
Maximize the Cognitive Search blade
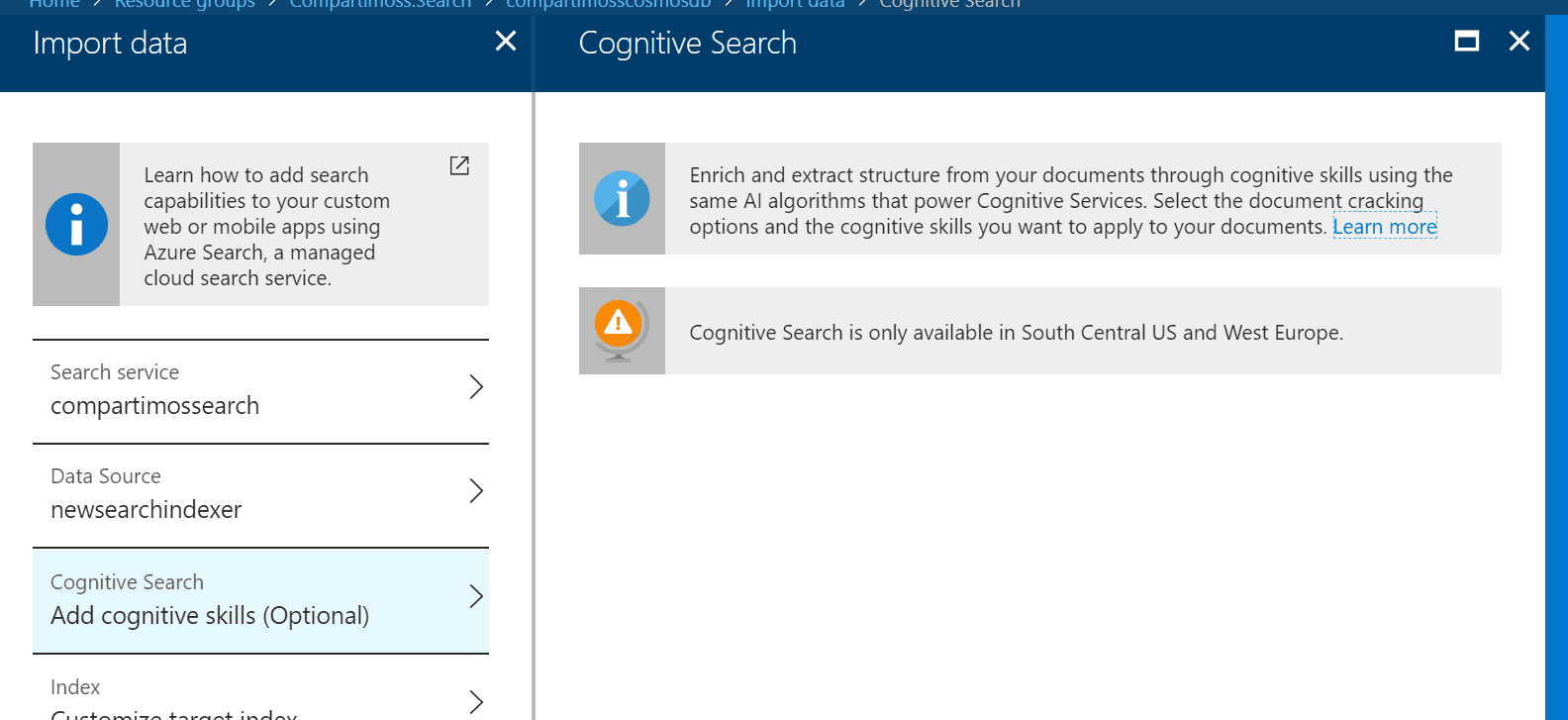[1467, 41]
